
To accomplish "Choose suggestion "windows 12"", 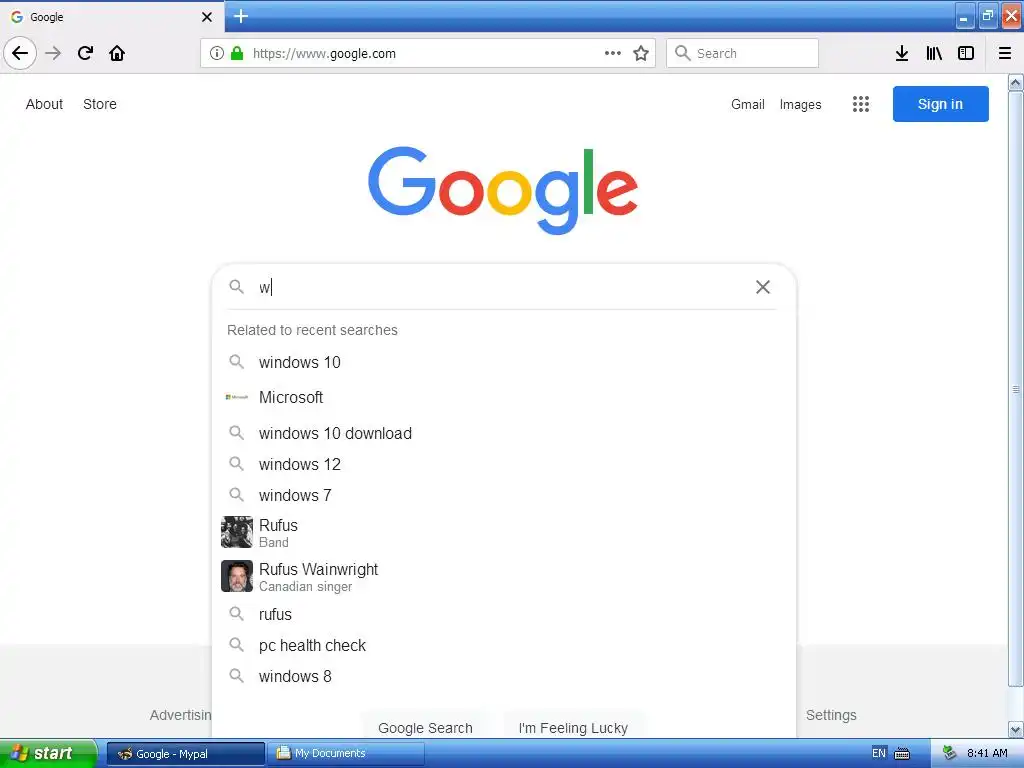I will pos(504,464).
